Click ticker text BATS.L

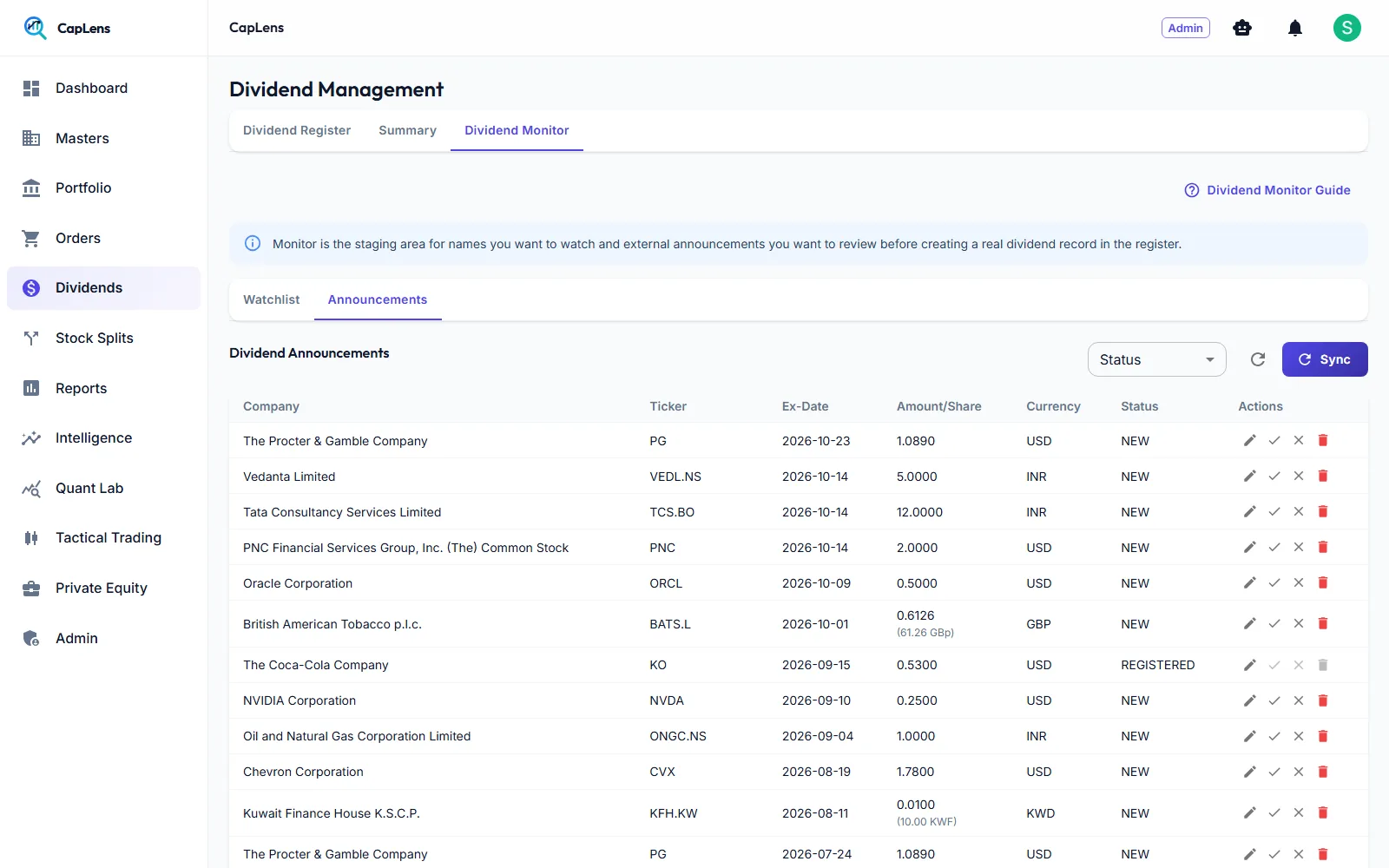pyautogui.click(x=670, y=624)
